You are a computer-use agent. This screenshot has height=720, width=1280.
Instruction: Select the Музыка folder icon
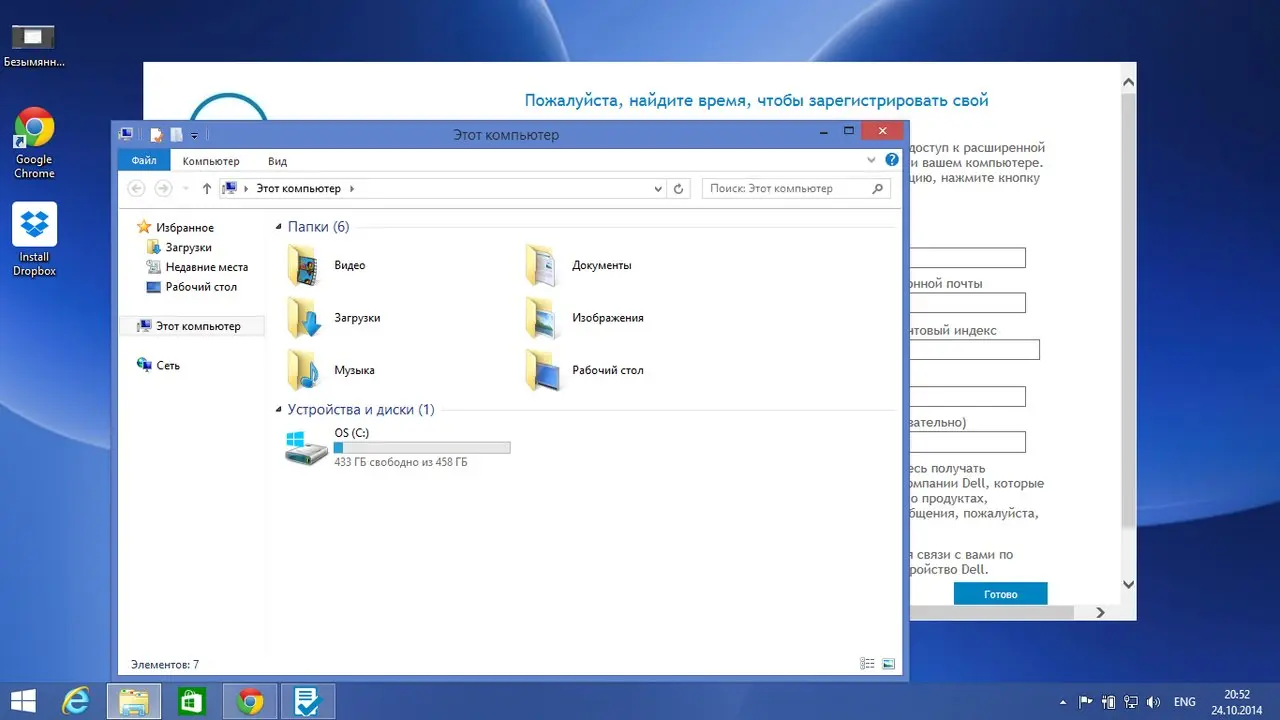[305, 369]
